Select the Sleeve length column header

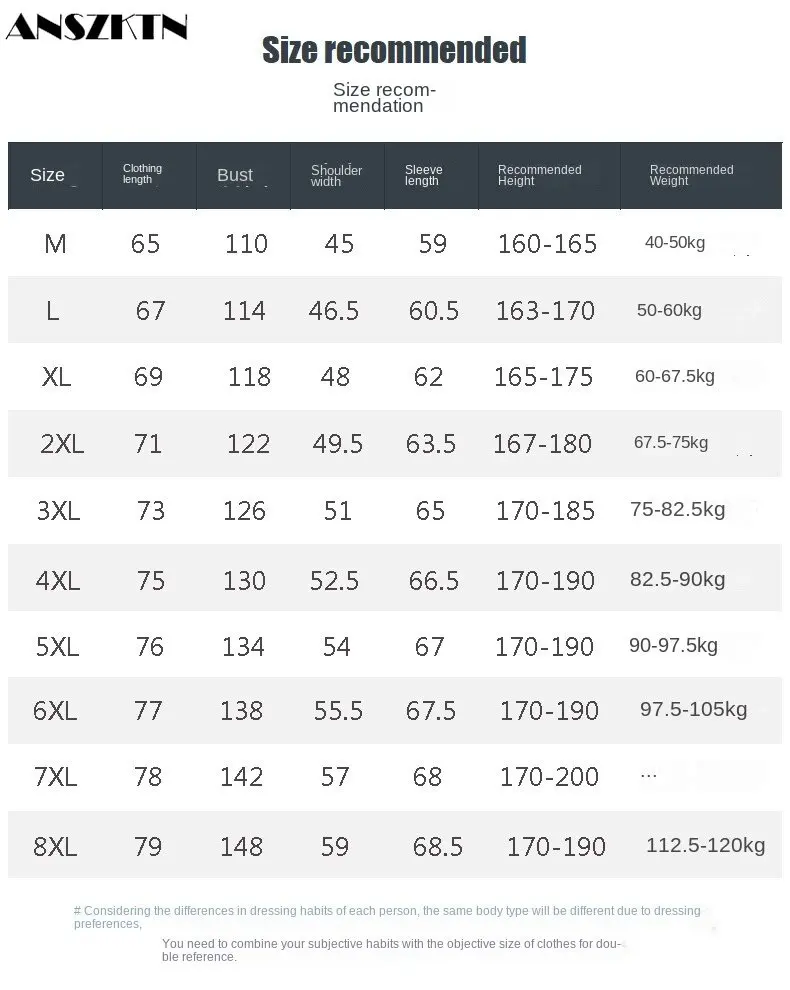click(x=423, y=175)
